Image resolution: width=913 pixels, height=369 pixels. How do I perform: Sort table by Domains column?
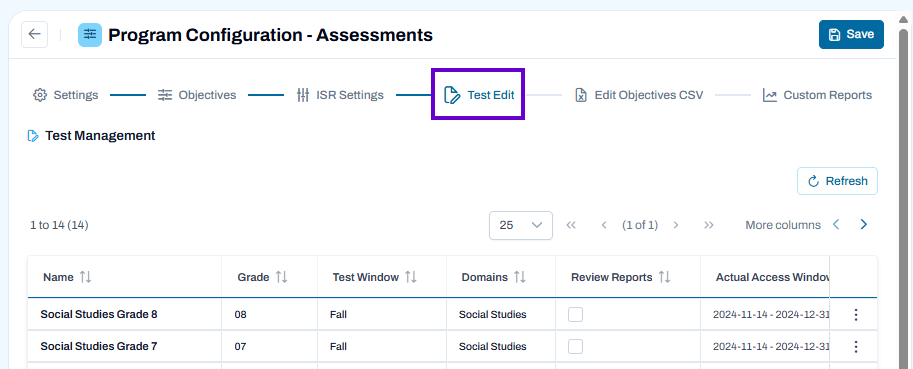pyautogui.click(x=520, y=278)
